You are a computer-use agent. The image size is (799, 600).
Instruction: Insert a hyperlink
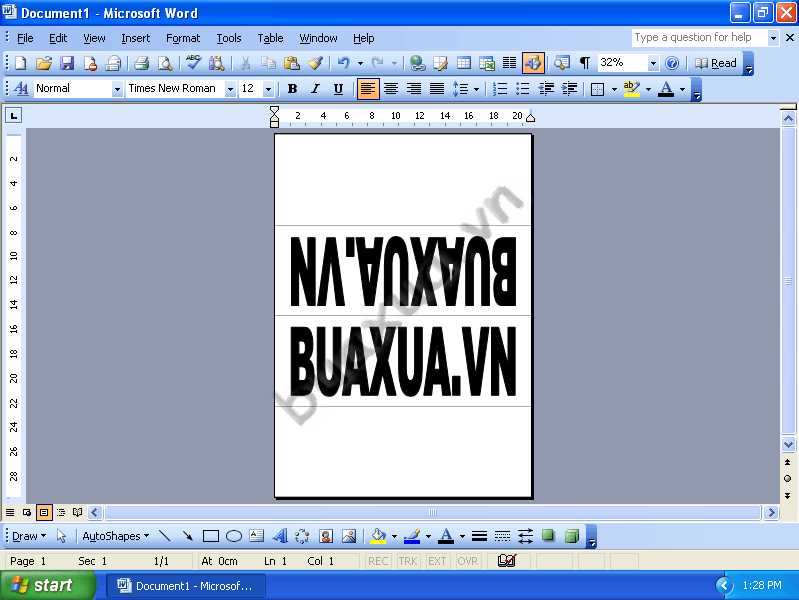pos(417,63)
